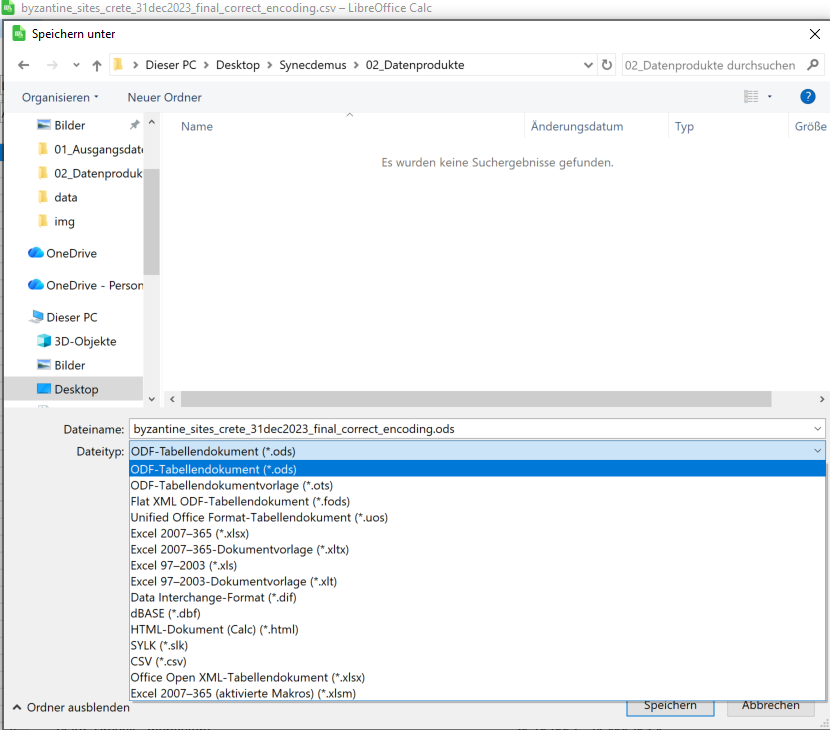Open the recent locations dropdown arrow
The image size is (830, 730).
76,65
